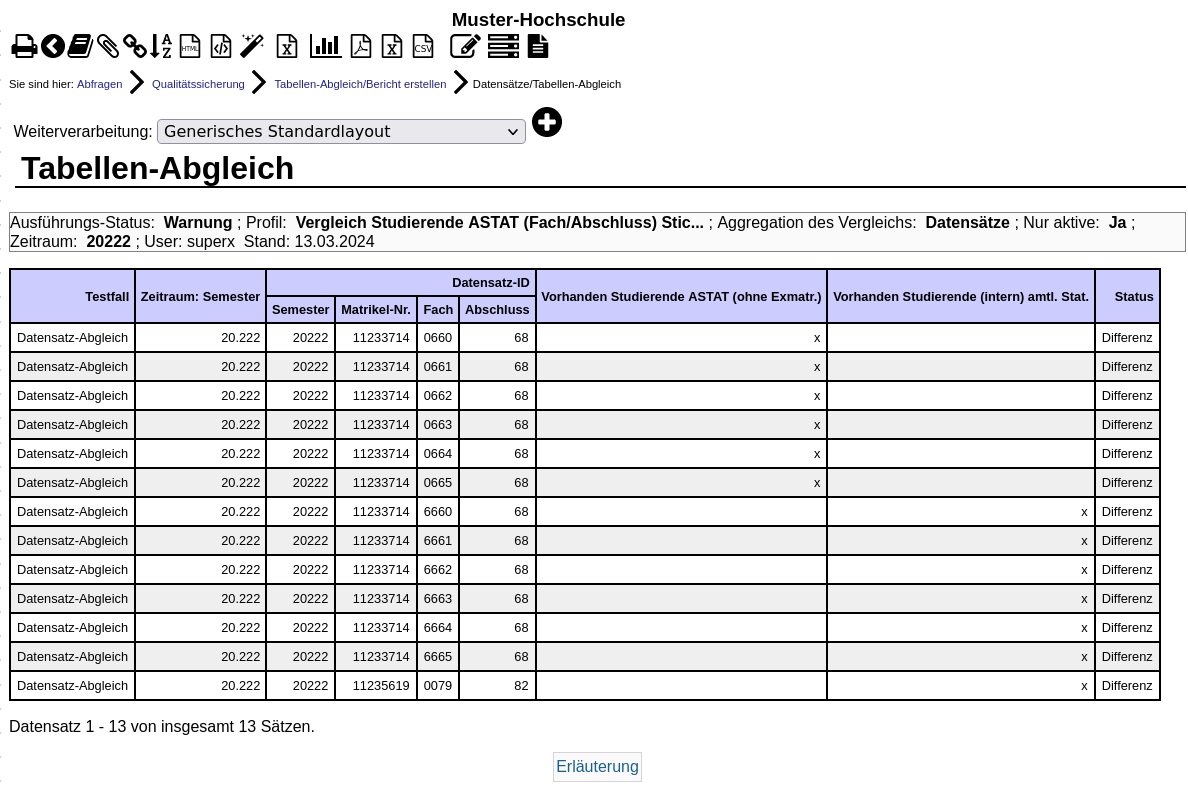
Task: Navigate to Tabellen-Abgleich/Bericht erstellen breadcrumb
Action: click(x=360, y=84)
